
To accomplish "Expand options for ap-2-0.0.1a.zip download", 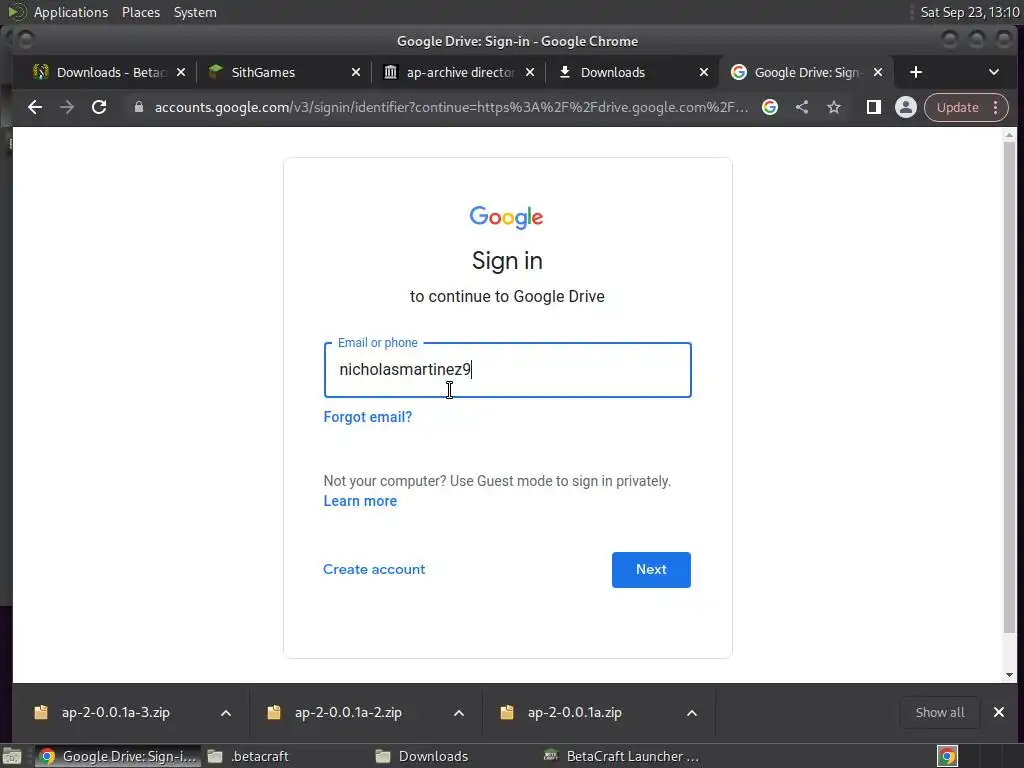I will [692, 713].
